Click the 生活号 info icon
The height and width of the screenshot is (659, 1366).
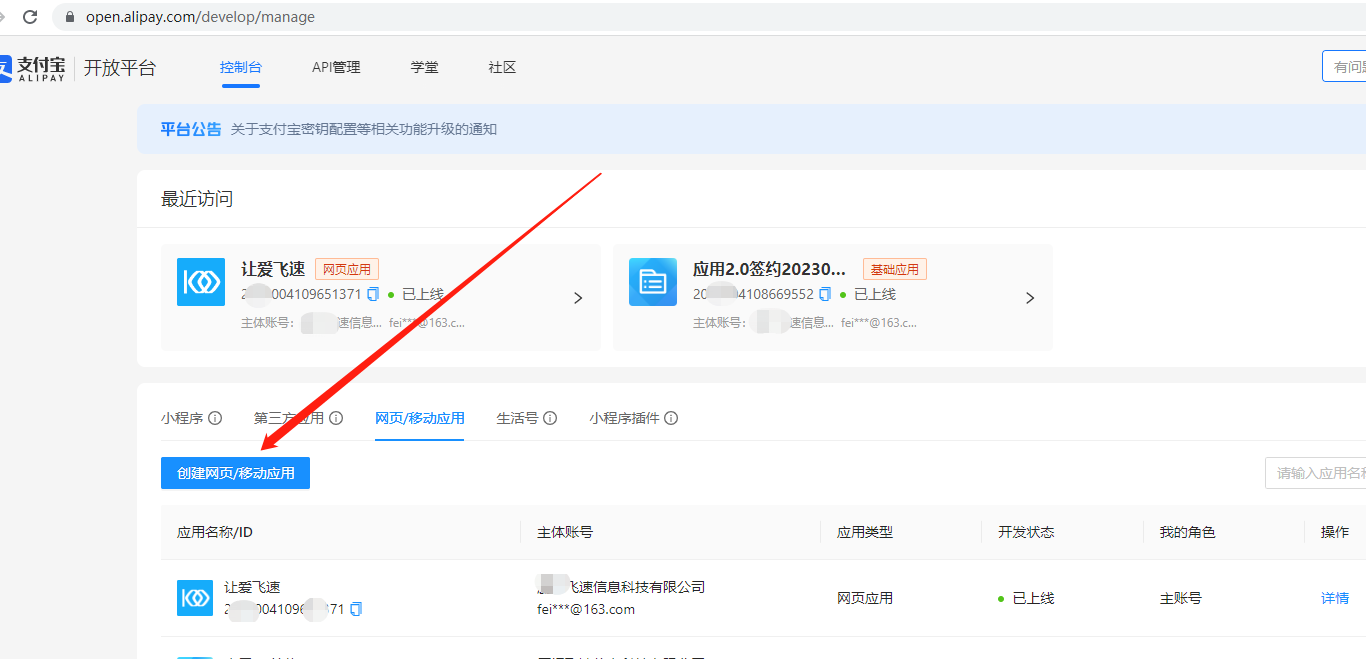(x=550, y=418)
